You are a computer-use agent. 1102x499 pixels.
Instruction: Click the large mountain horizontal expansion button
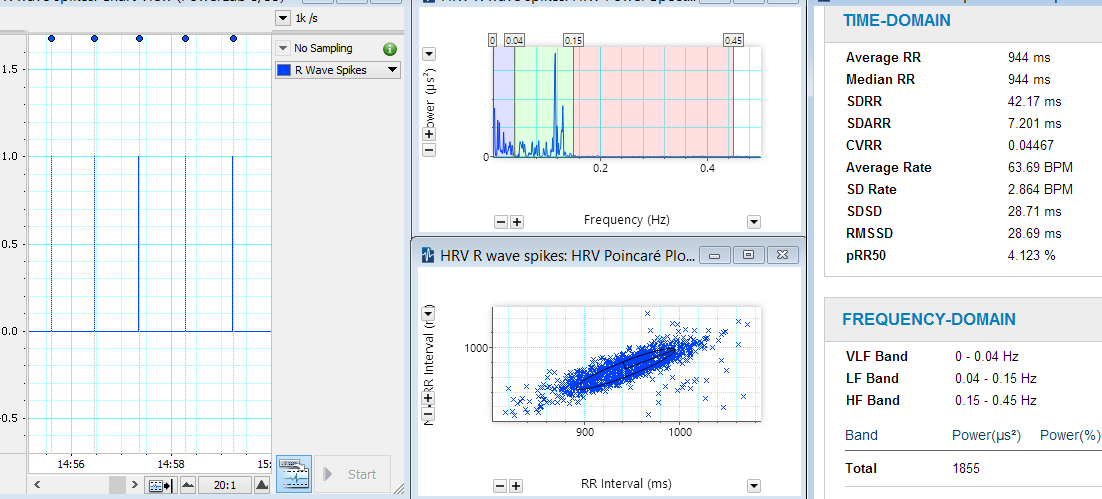[x=261, y=485]
